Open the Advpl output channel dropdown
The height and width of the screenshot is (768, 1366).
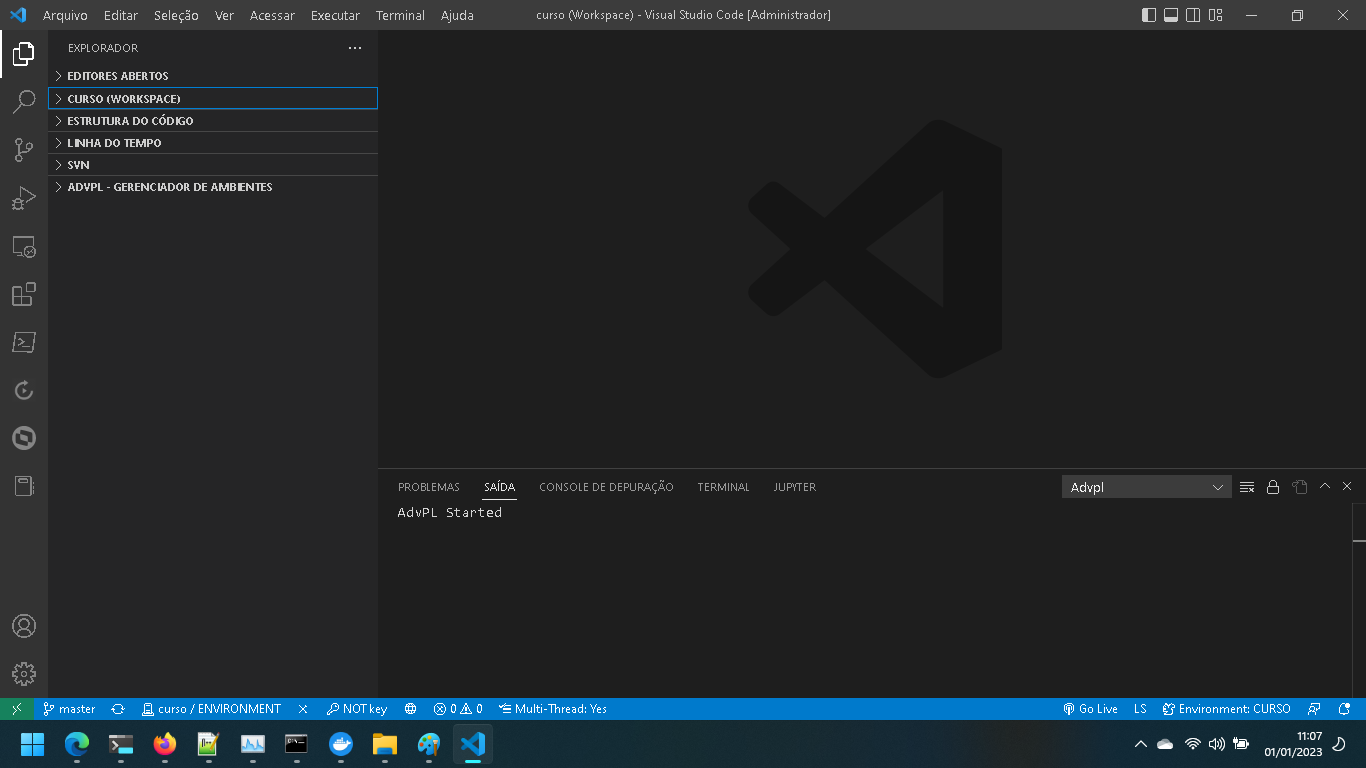(1147, 487)
